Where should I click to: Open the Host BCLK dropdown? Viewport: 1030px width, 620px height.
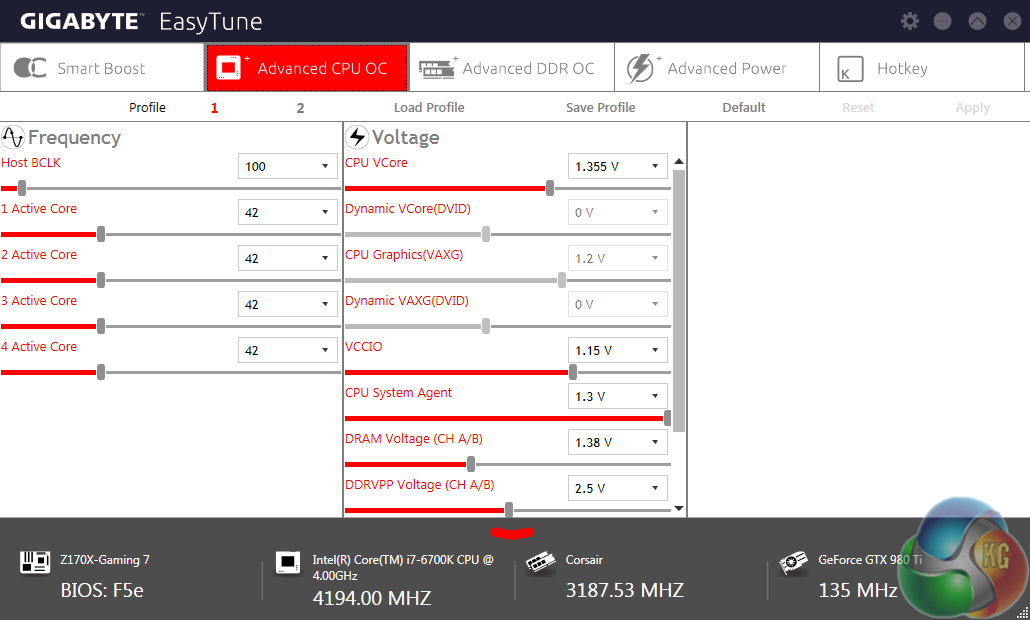click(288, 166)
